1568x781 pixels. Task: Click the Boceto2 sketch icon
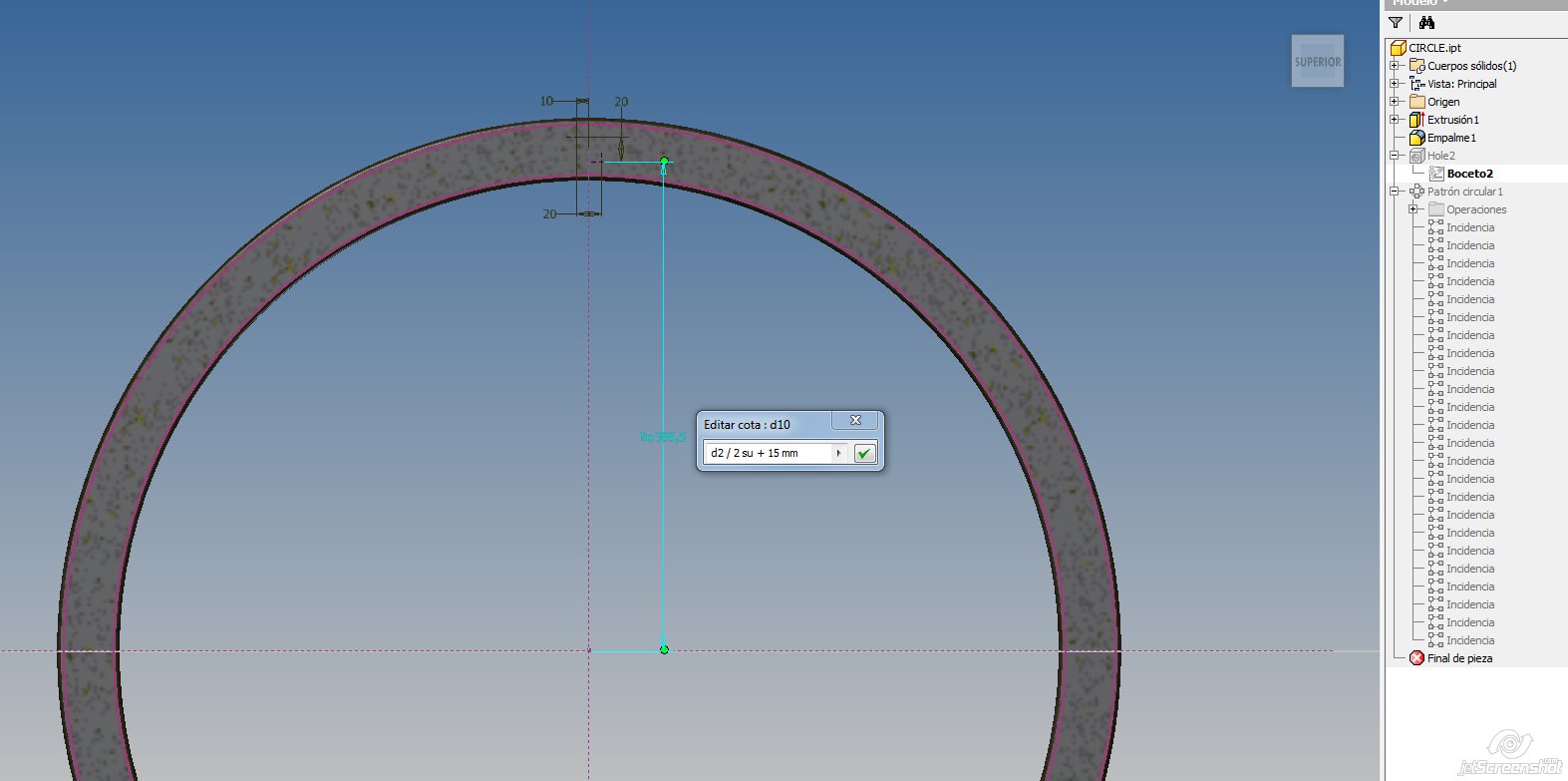coord(1436,174)
